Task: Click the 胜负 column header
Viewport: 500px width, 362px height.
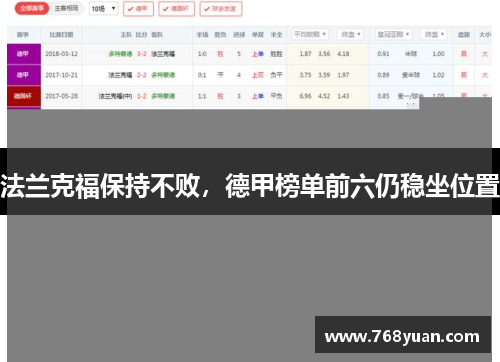Action: click(x=220, y=35)
